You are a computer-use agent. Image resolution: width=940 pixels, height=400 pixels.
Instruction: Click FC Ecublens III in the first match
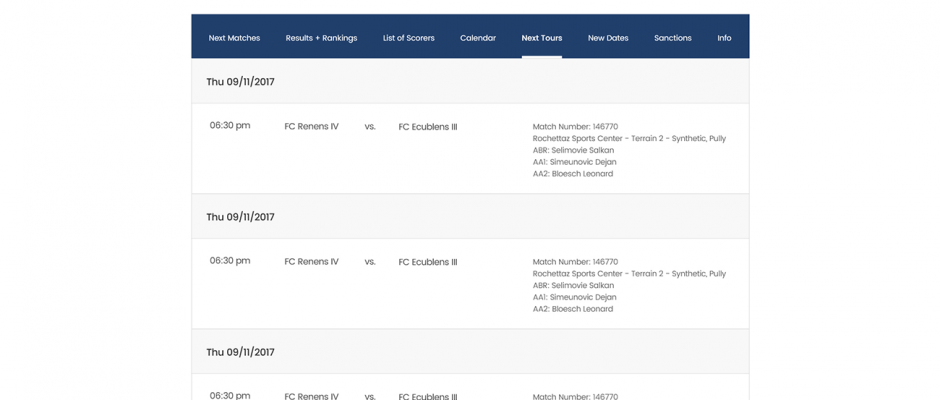point(427,127)
